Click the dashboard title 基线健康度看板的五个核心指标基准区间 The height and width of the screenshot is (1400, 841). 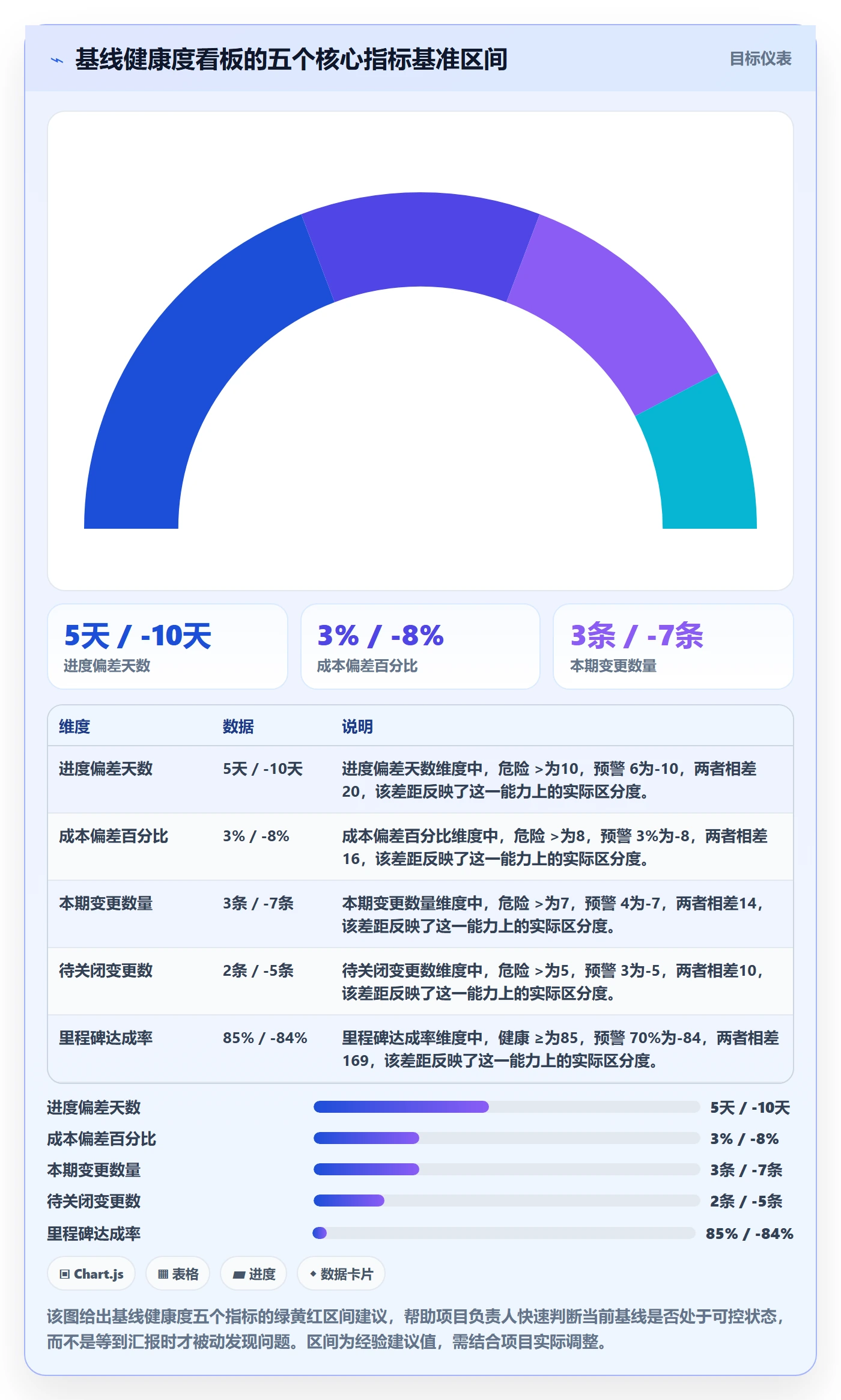[x=291, y=59]
